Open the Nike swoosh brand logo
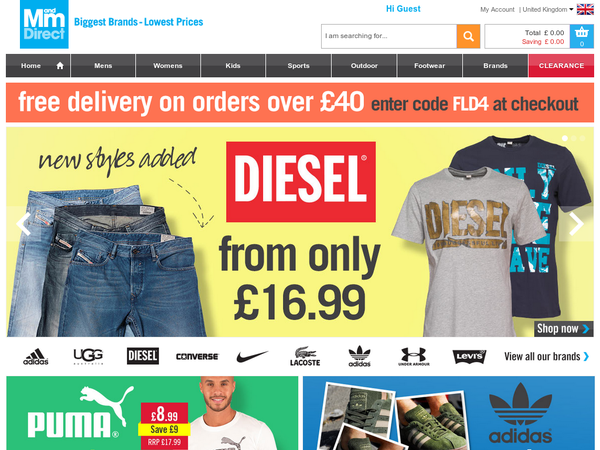 tap(252, 356)
